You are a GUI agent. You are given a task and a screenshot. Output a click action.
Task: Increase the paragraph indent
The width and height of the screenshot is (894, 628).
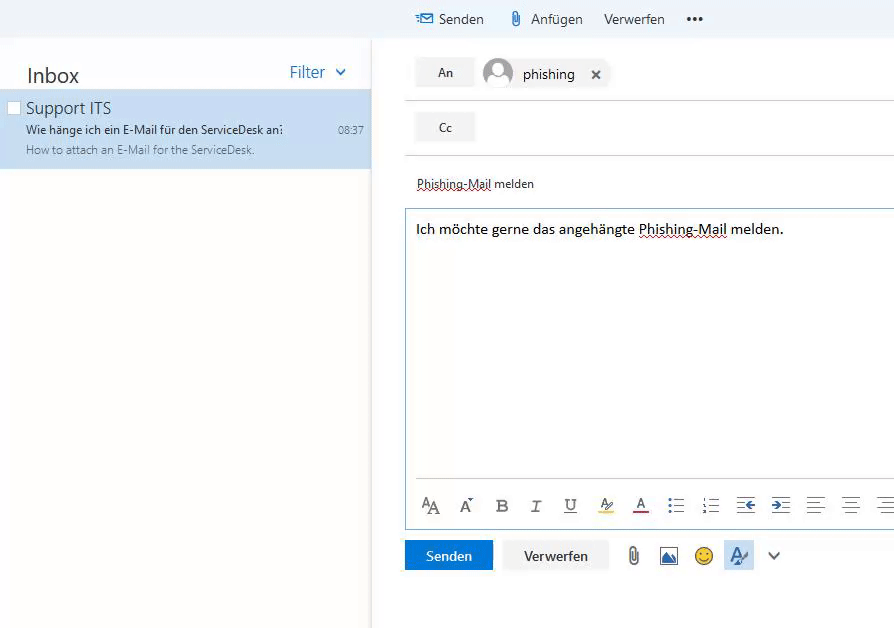tap(781, 506)
